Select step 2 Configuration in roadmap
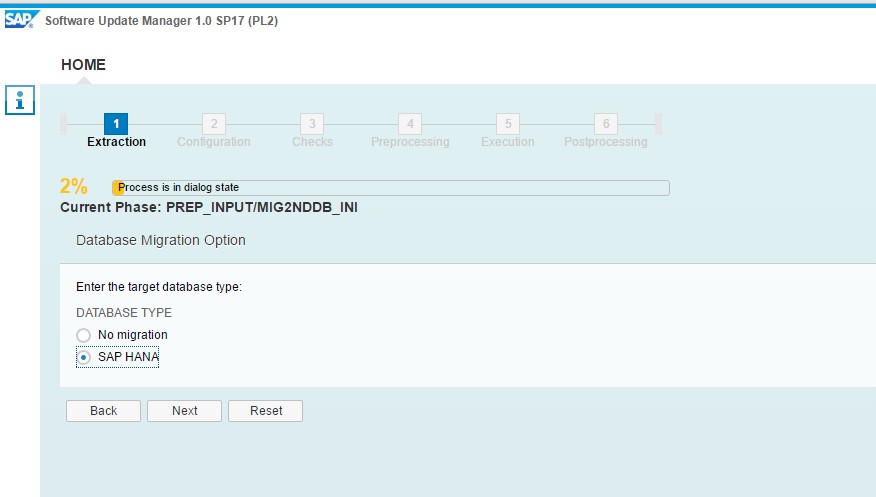Viewport: 876px width, 497px height. (214, 124)
